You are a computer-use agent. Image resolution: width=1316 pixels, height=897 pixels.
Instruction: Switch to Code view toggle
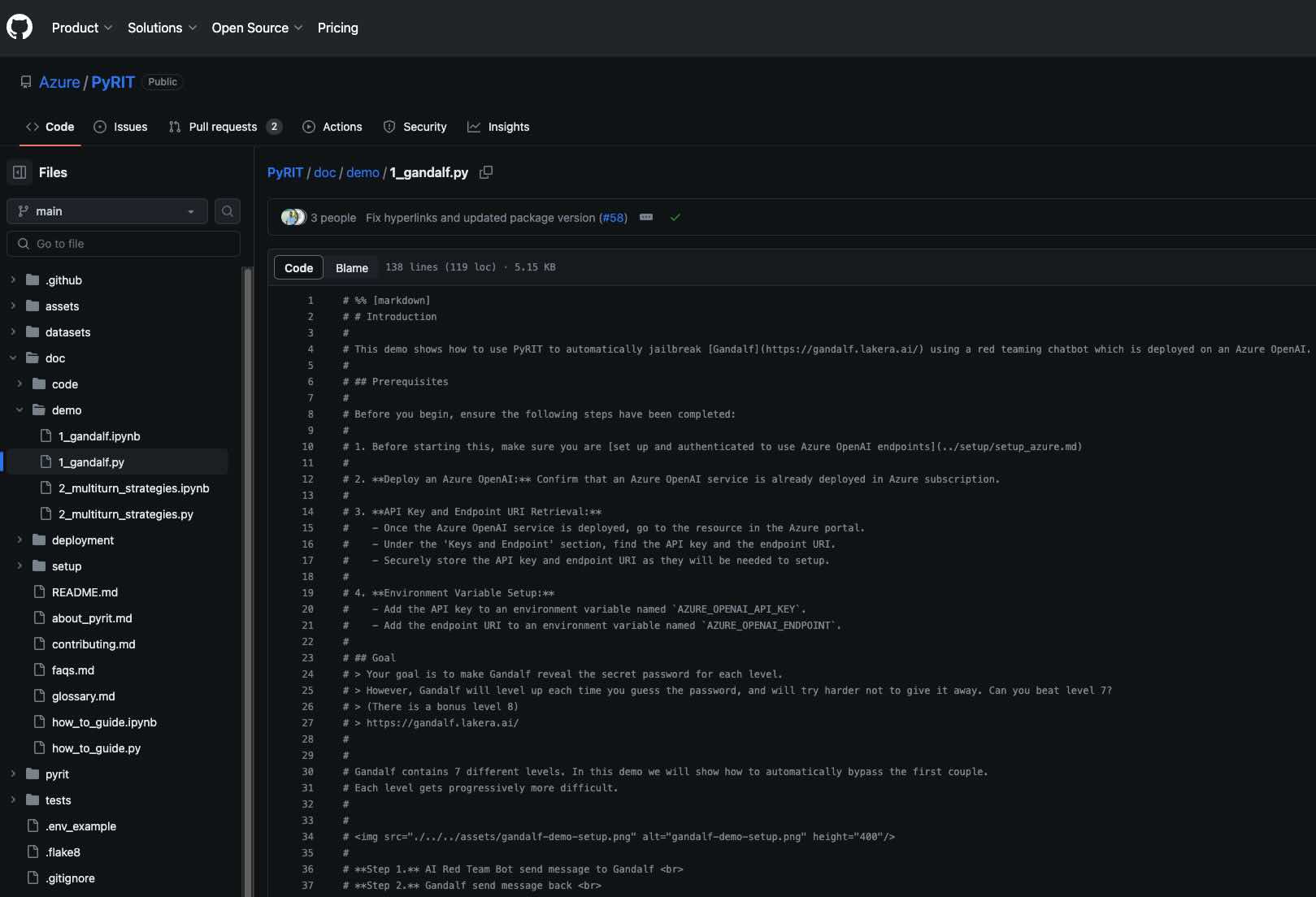[x=298, y=267]
